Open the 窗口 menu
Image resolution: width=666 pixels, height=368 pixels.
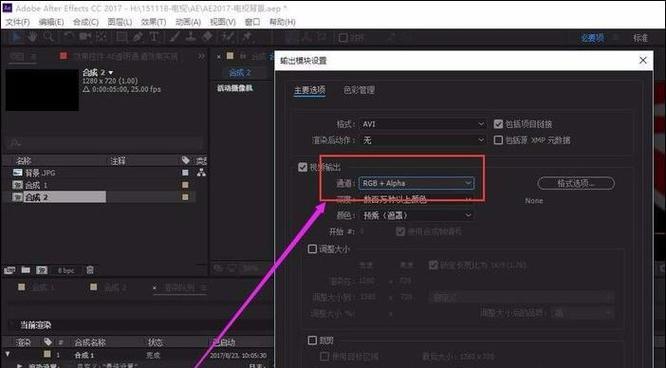point(252,22)
